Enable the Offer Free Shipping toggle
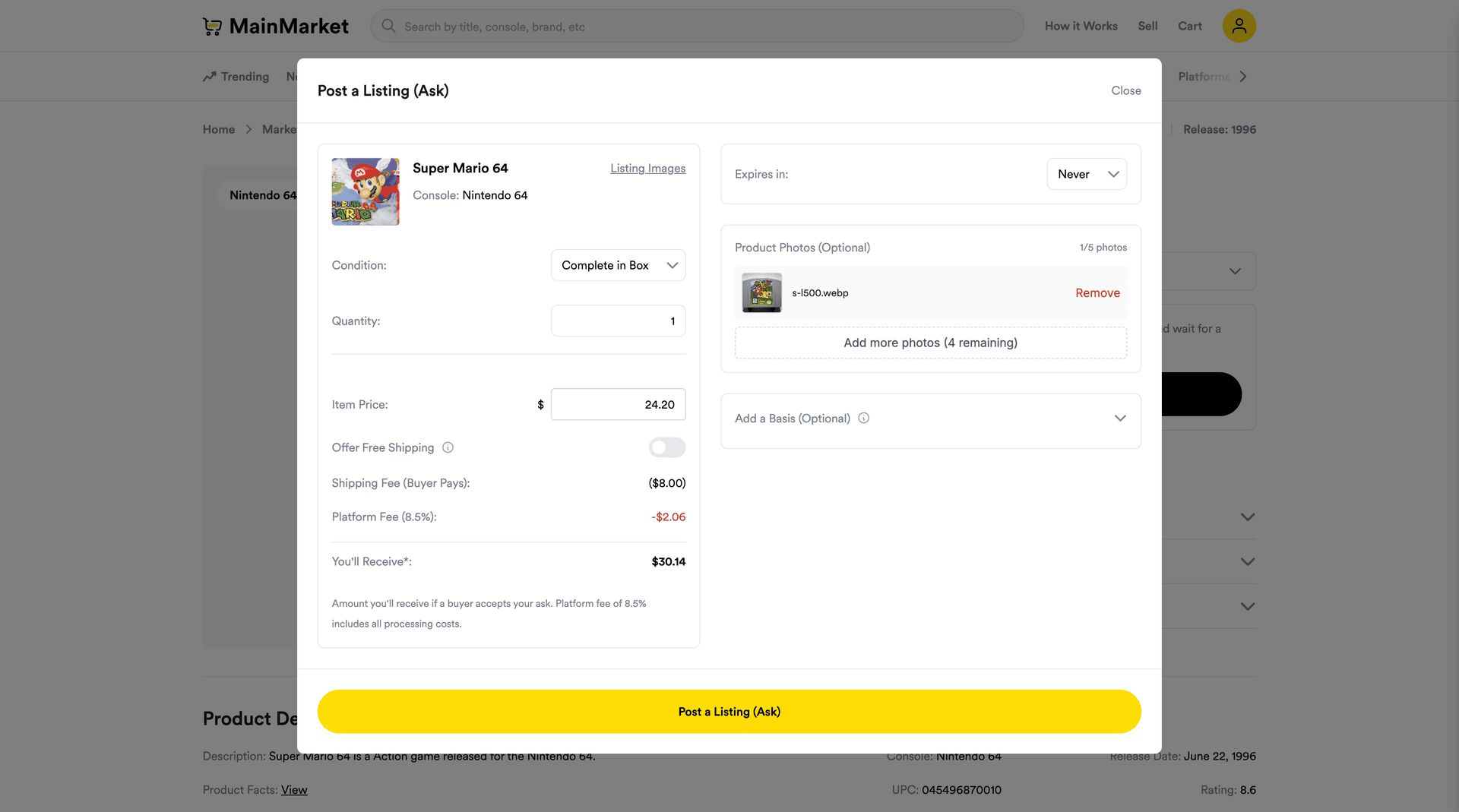 pos(666,447)
